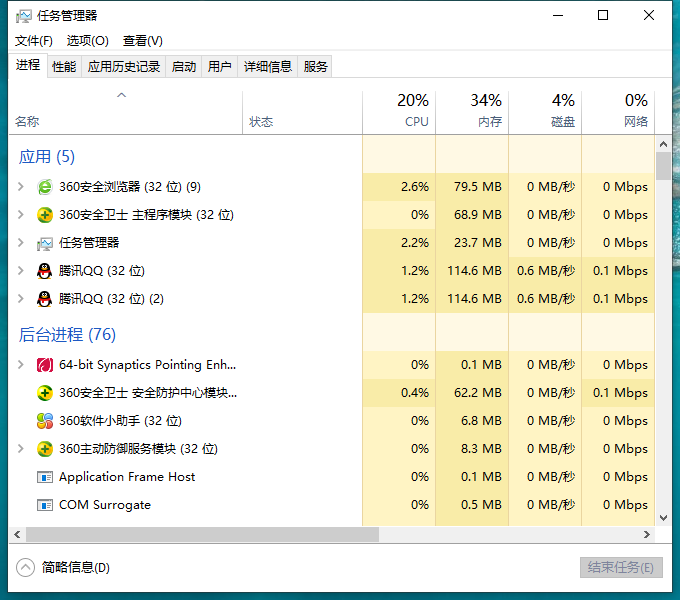Click the COM Surrogate icon
Viewport: 680px width, 600px height.
(x=45, y=505)
